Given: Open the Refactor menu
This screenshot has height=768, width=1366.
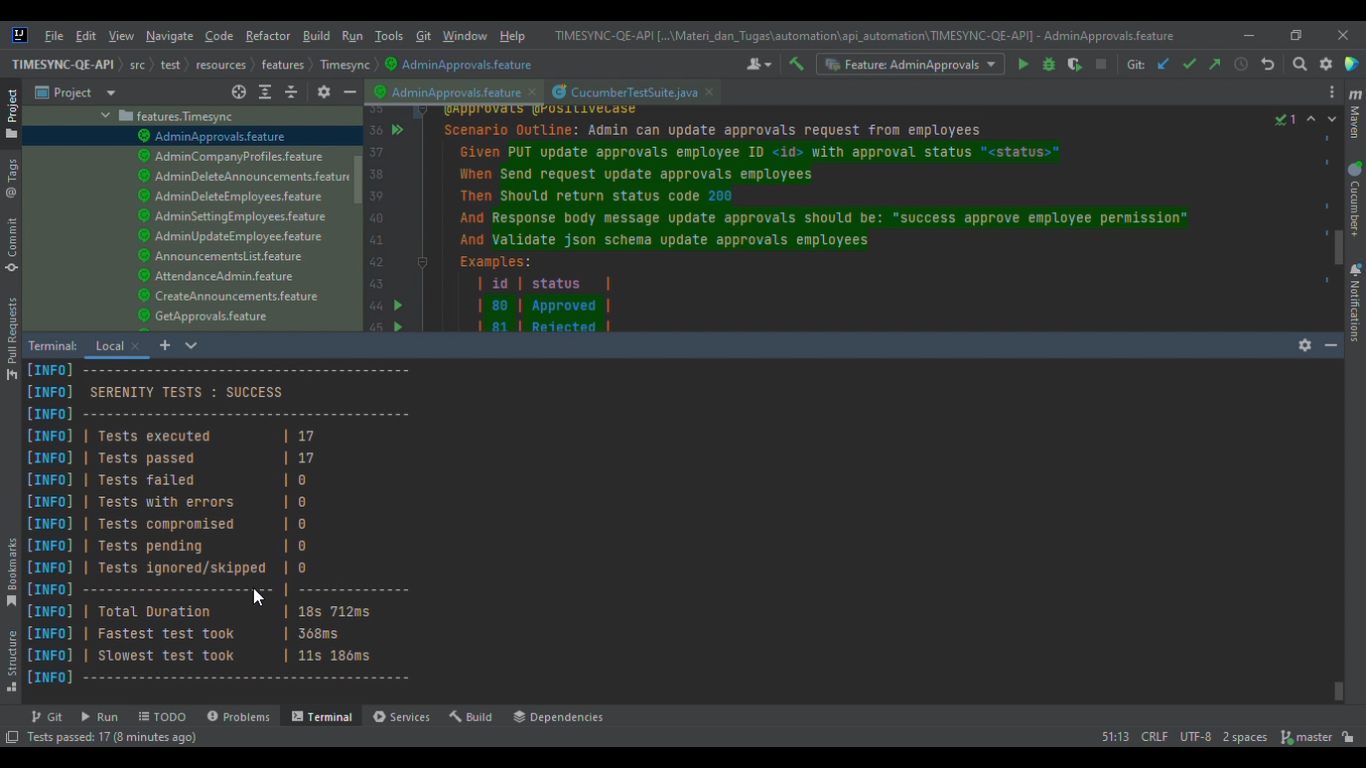Looking at the screenshot, I should (267, 35).
